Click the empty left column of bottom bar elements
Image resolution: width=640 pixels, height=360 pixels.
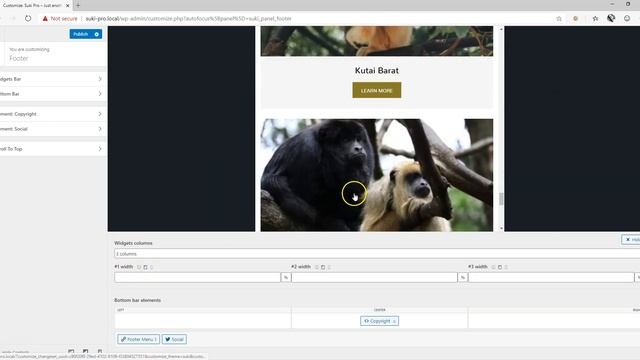[203, 321]
